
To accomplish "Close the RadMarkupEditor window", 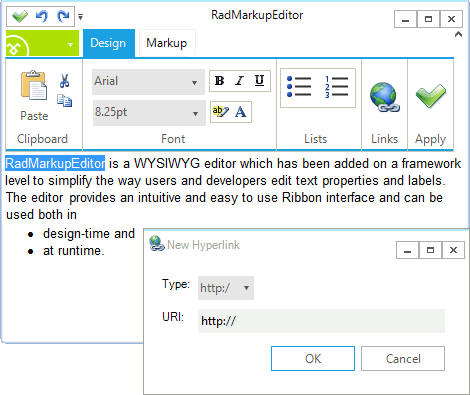I will pos(451,19).
